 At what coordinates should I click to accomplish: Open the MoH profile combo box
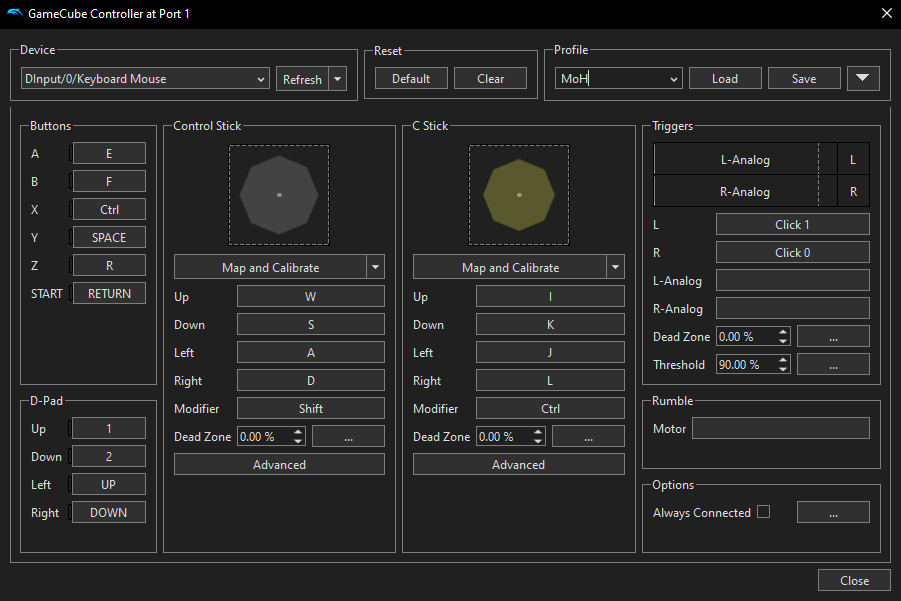[618, 79]
